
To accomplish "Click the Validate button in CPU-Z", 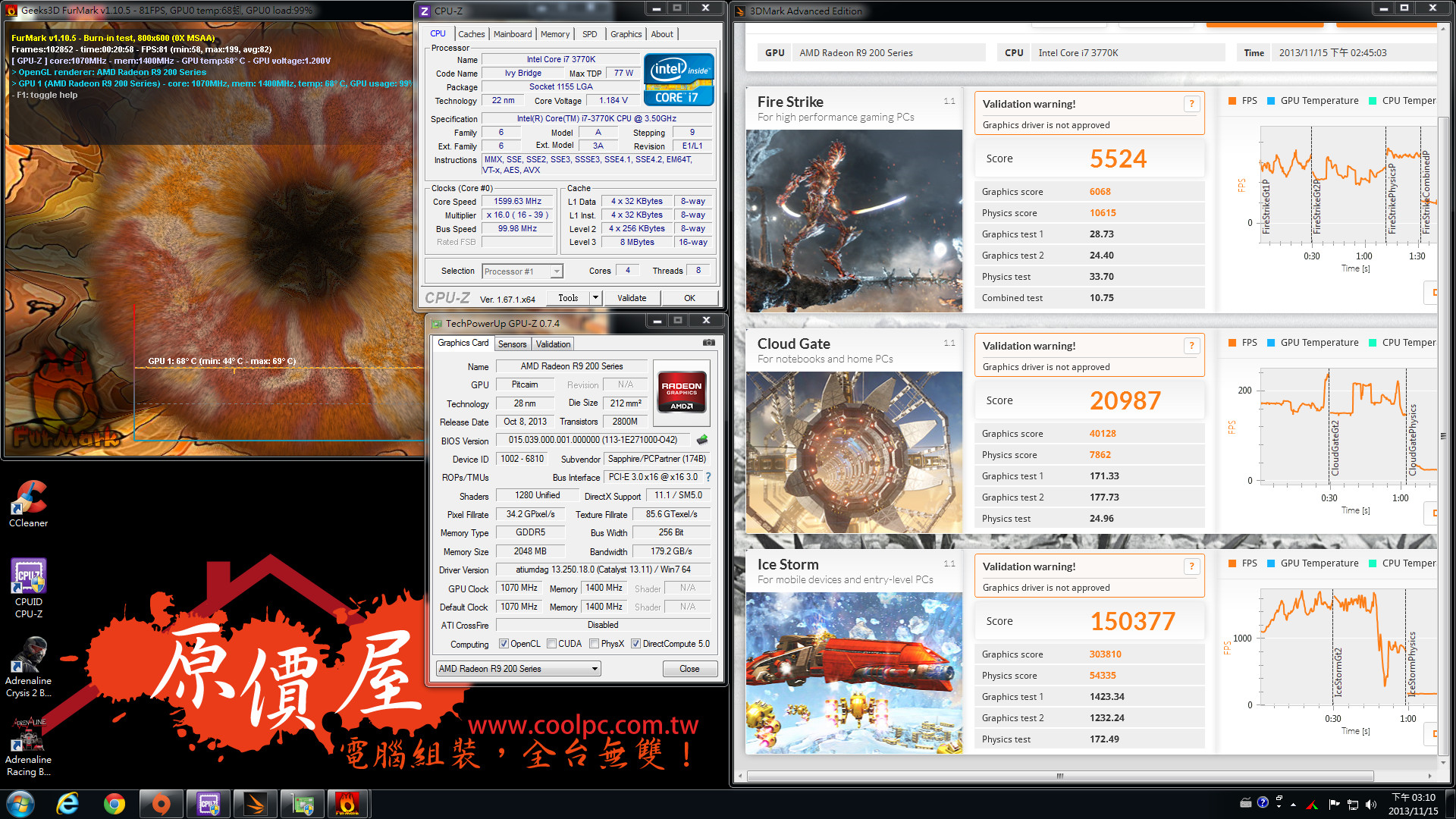I will [632, 298].
